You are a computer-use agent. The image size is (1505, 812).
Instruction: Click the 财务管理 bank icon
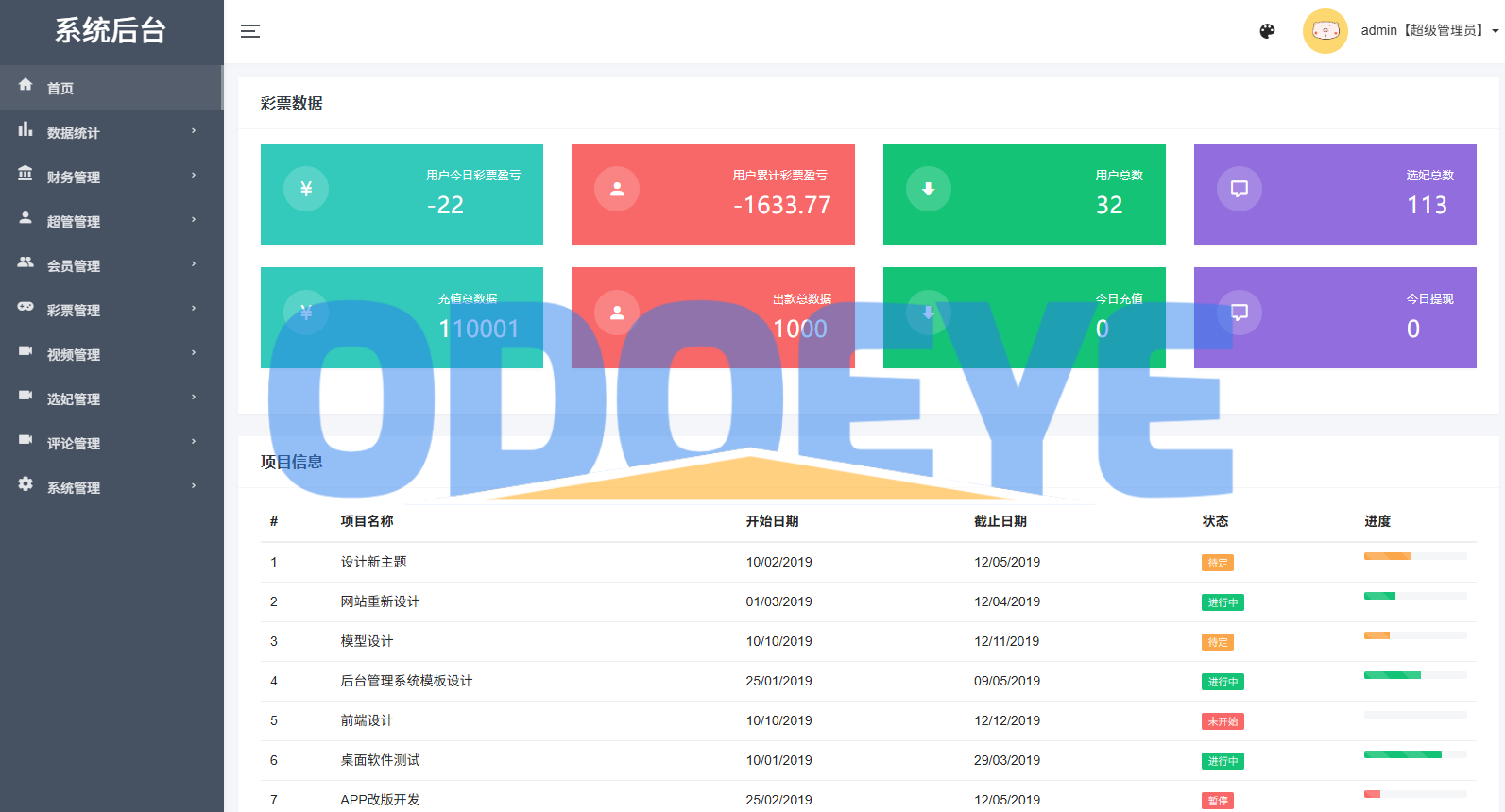coord(26,175)
